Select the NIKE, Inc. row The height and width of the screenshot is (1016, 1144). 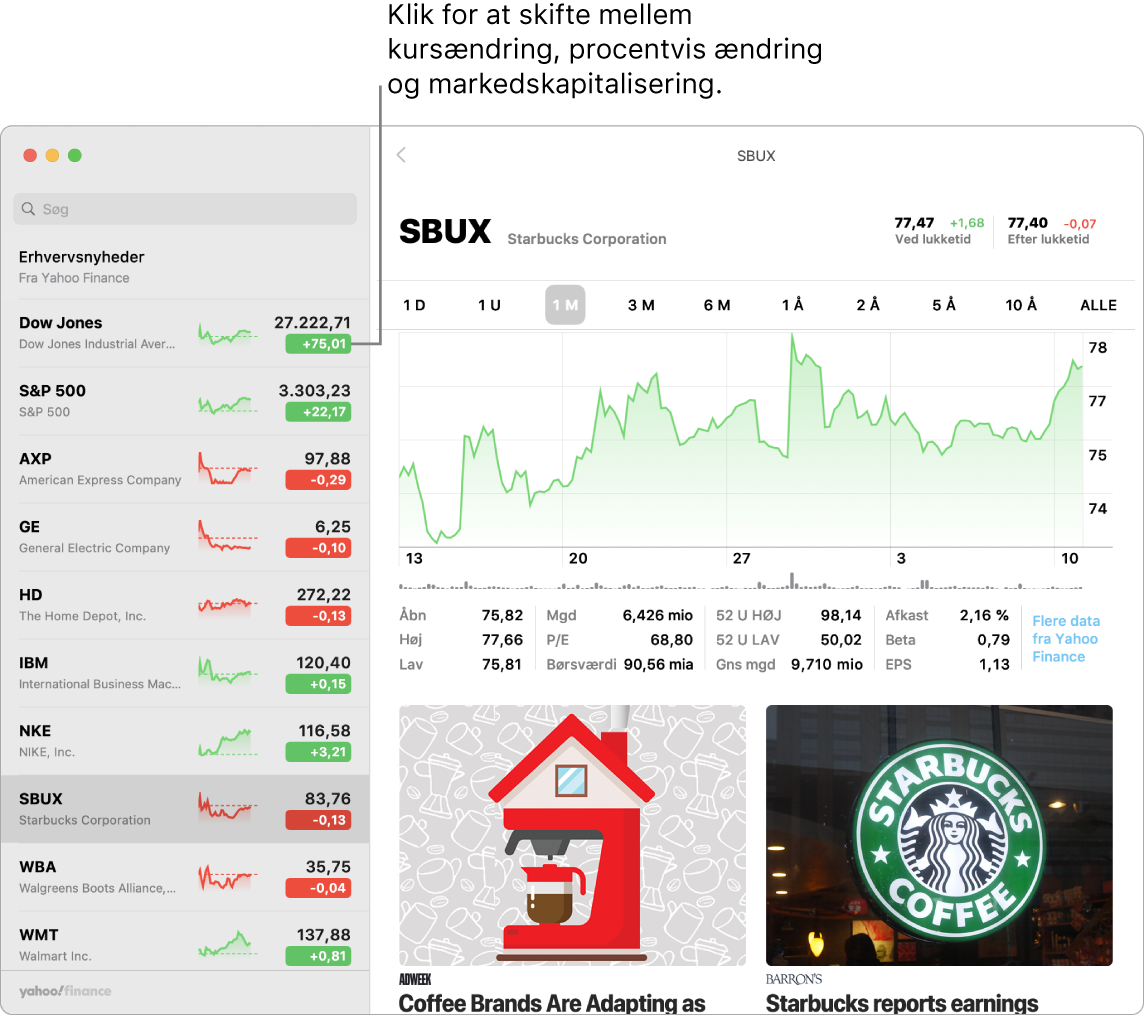click(185, 741)
